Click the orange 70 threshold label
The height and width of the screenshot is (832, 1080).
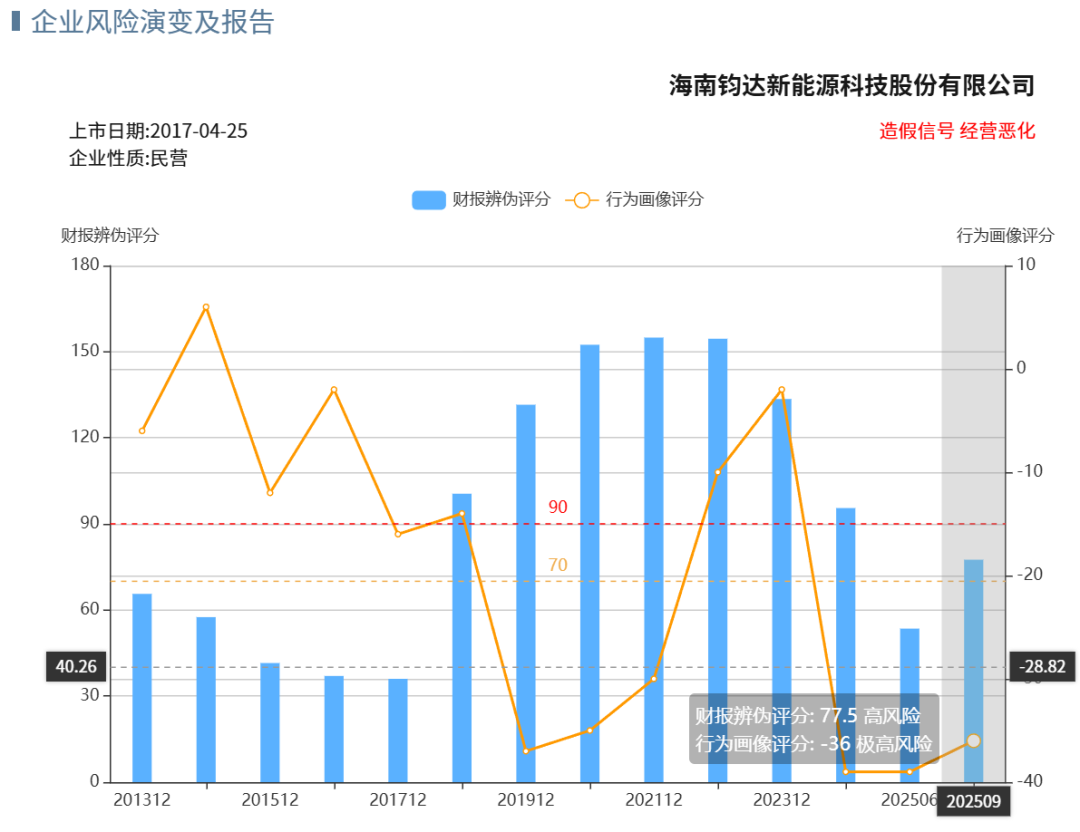pos(558,565)
